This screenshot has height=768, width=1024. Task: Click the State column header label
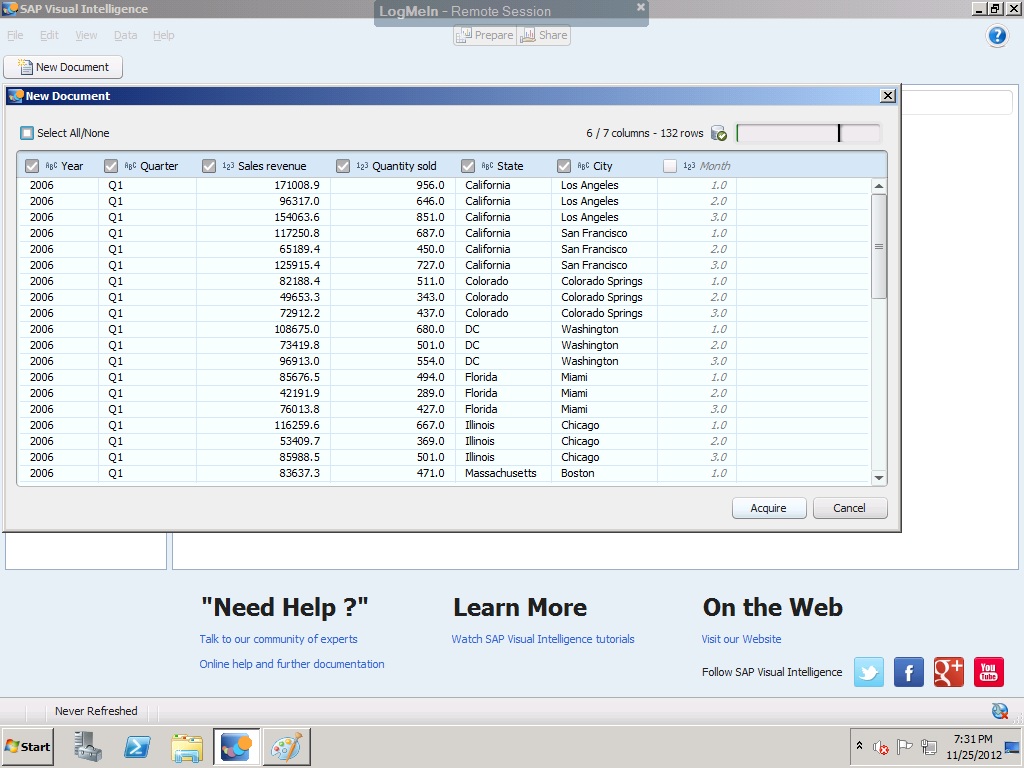tap(510, 166)
